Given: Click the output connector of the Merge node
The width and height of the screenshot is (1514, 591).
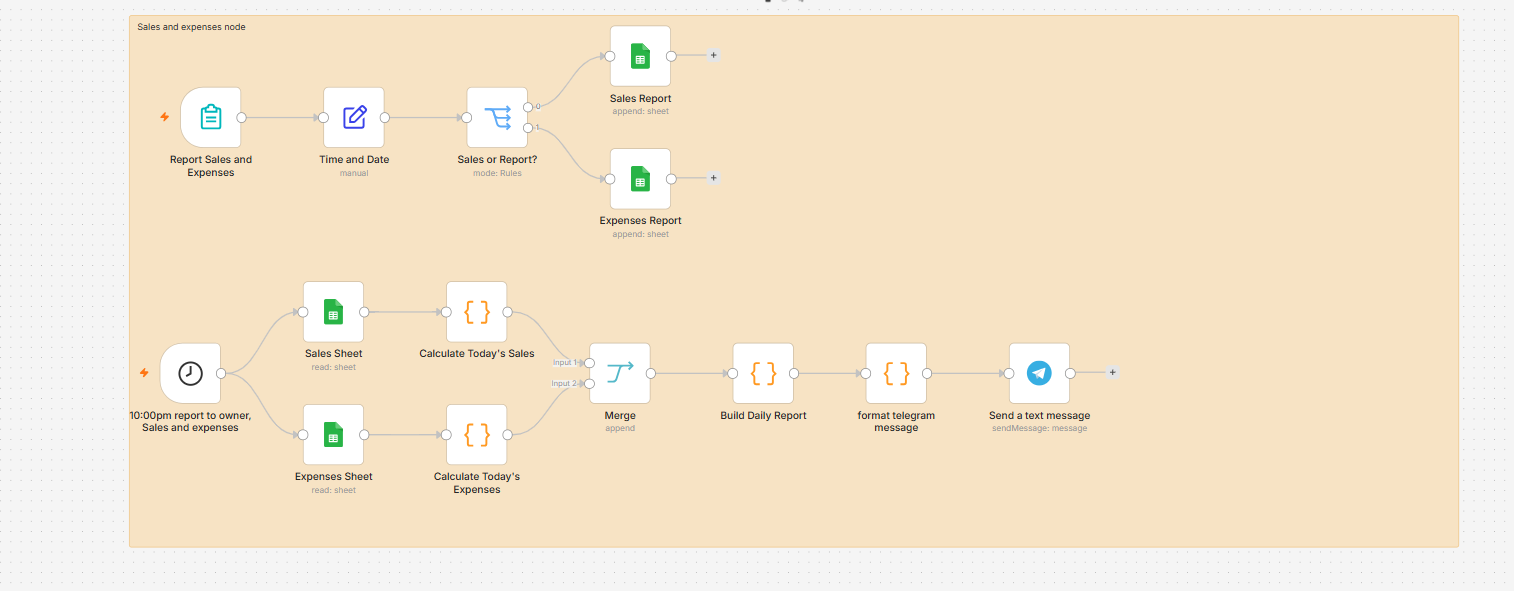Looking at the screenshot, I should (x=651, y=373).
